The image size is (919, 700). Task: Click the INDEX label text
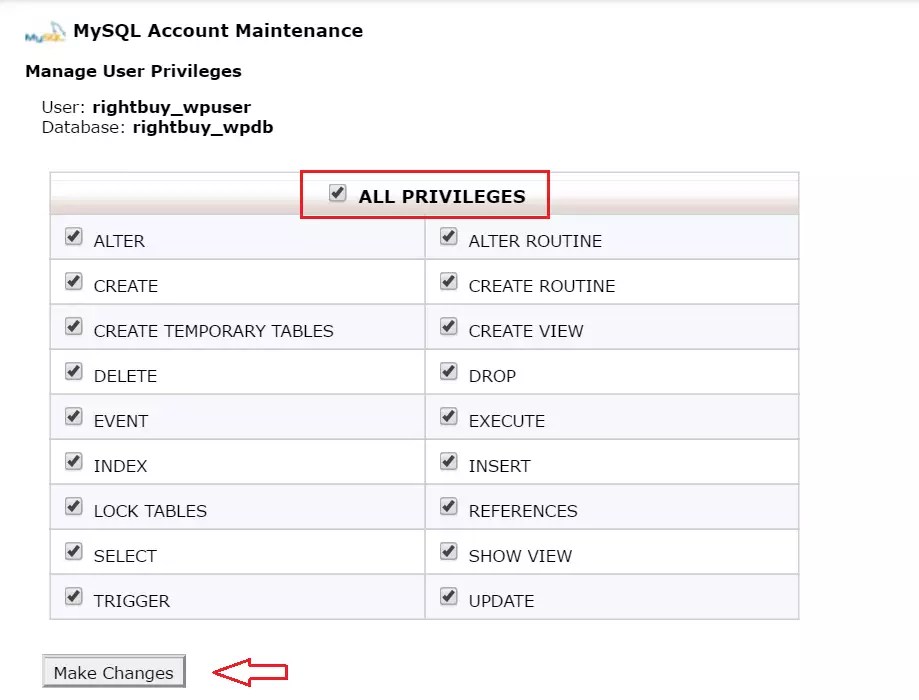(x=120, y=466)
